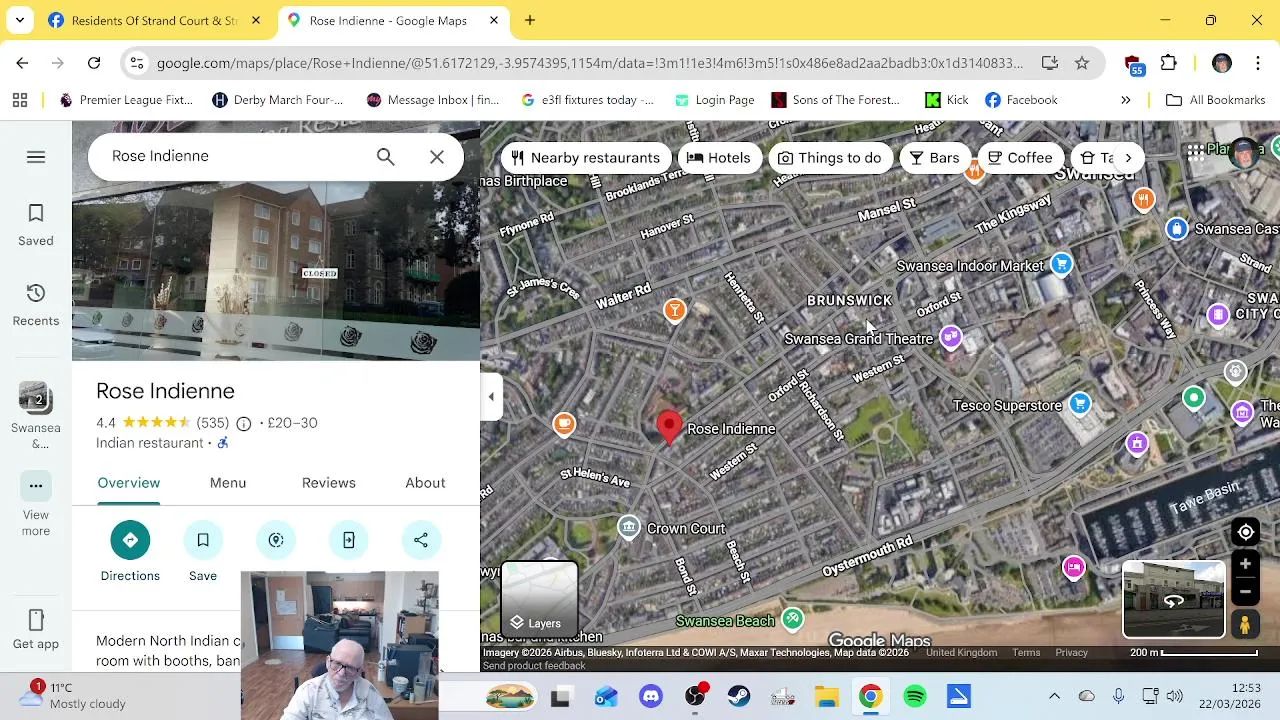Select the Bars chip

tap(935, 158)
